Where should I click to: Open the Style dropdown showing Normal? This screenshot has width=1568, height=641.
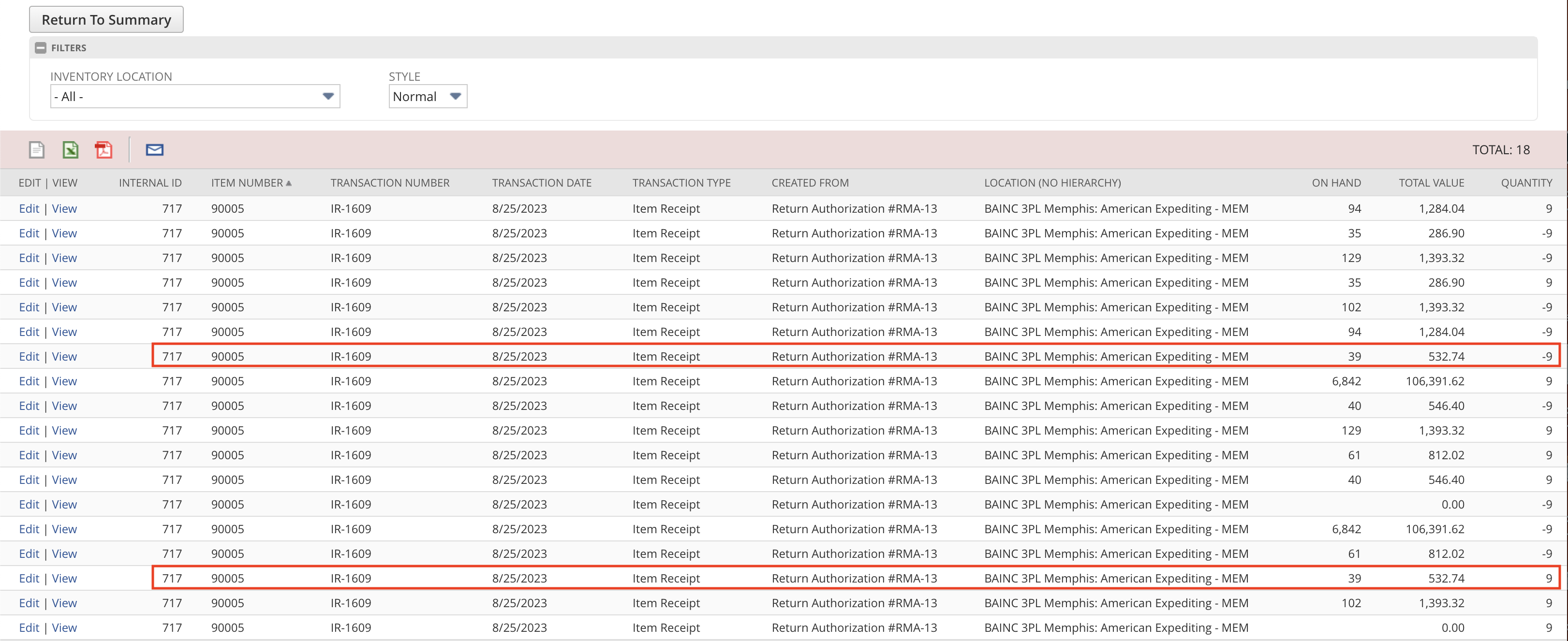(427, 96)
